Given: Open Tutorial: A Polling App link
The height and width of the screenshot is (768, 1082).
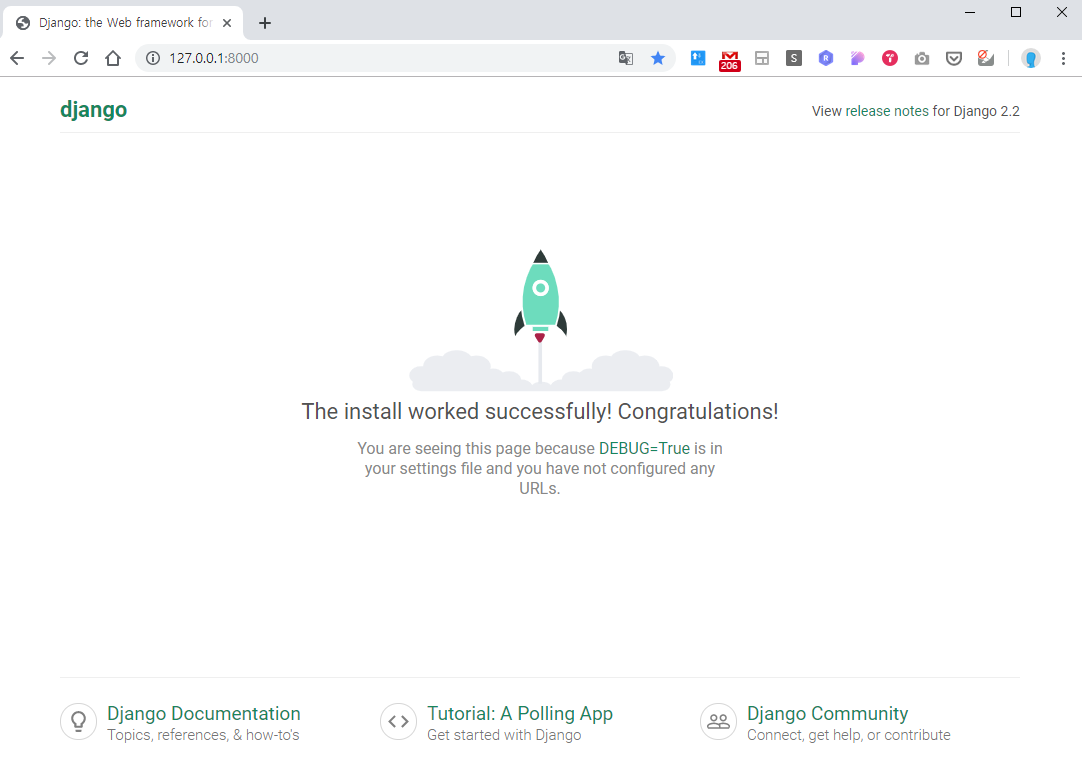Looking at the screenshot, I should pos(520,713).
